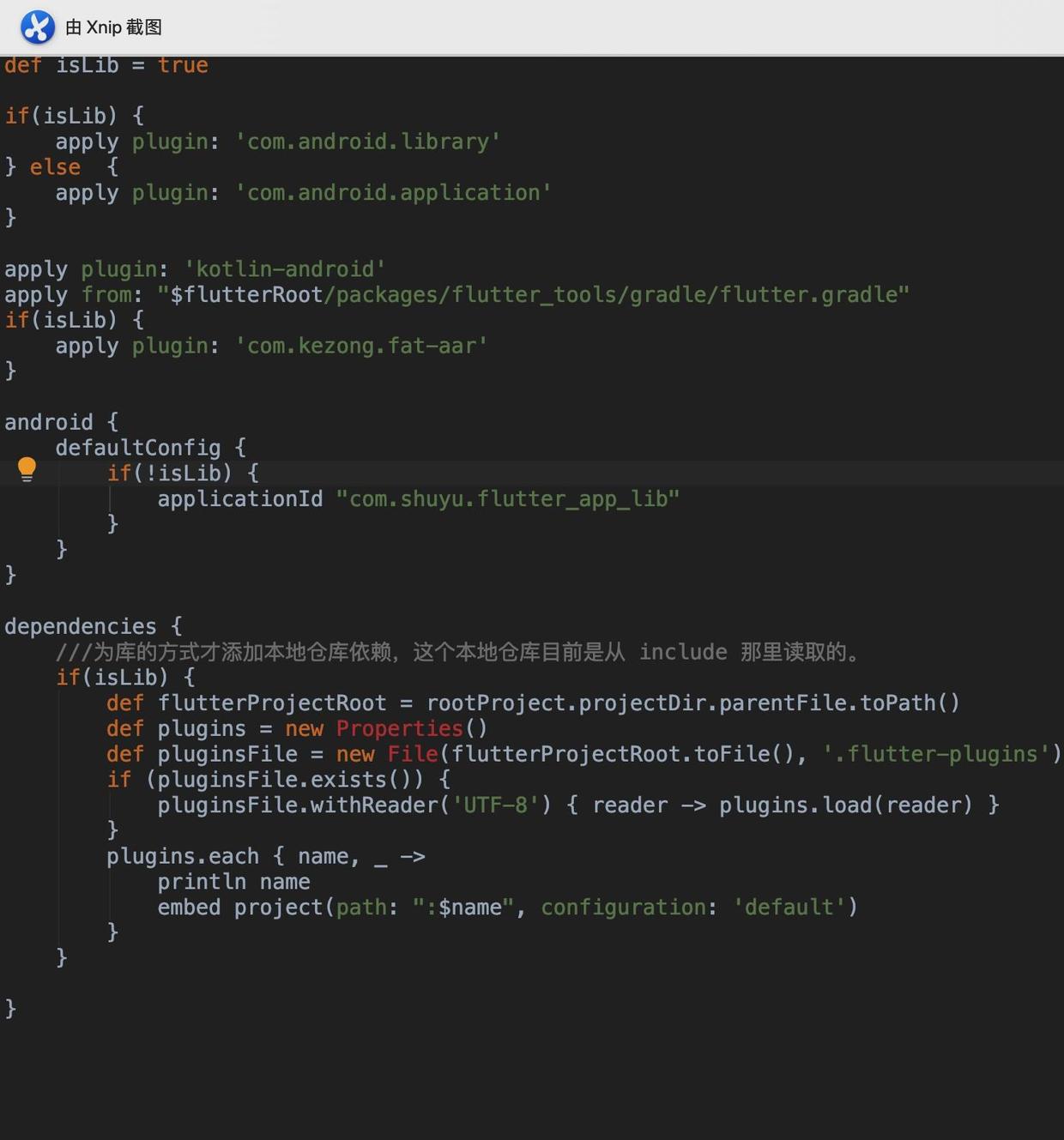Click the Xnip app logo icon
The height and width of the screenshot is (1140, 1064).
pyautogui.click(x=38, y=27)
